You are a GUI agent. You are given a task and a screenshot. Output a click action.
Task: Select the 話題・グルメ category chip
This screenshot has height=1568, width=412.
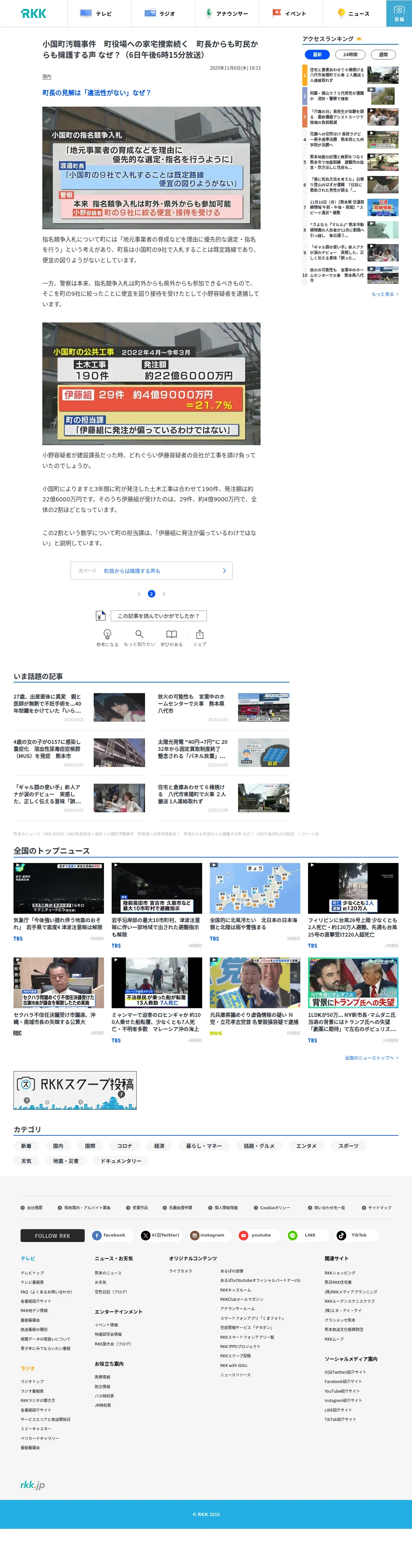pos(259,1146)
